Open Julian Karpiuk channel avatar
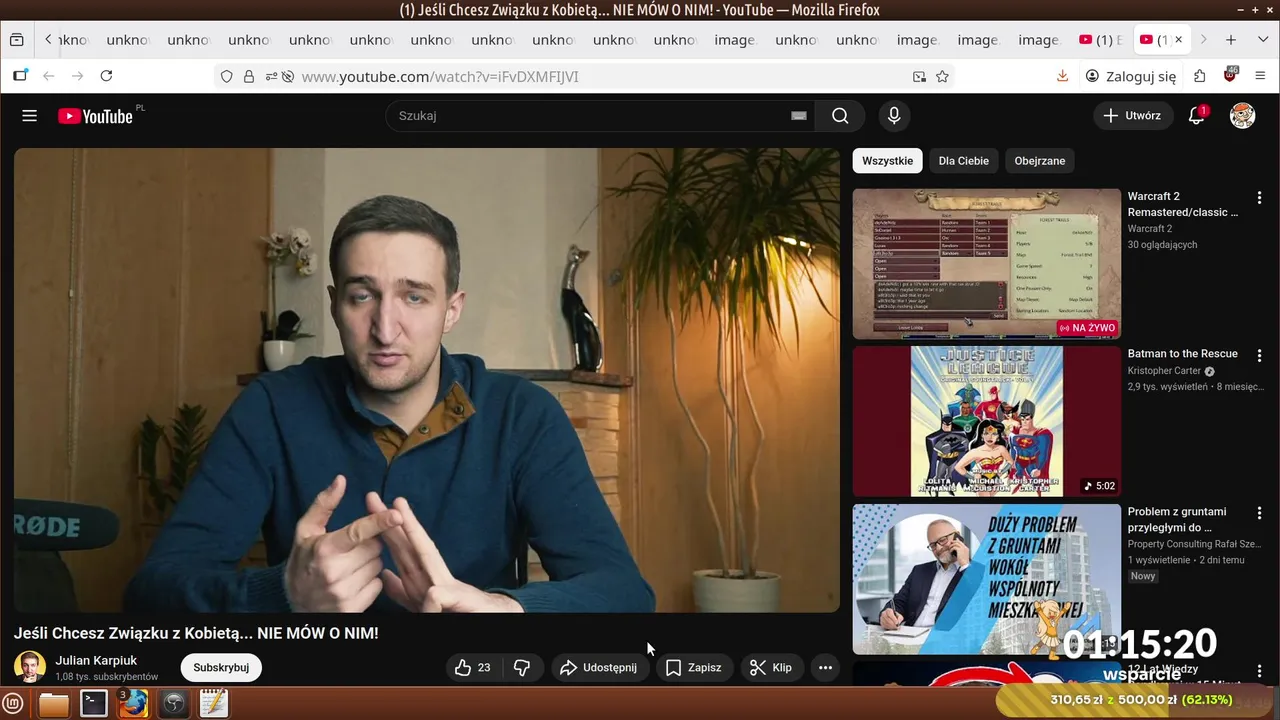The width and height of the screenshot is (1280, 720). 29,667
